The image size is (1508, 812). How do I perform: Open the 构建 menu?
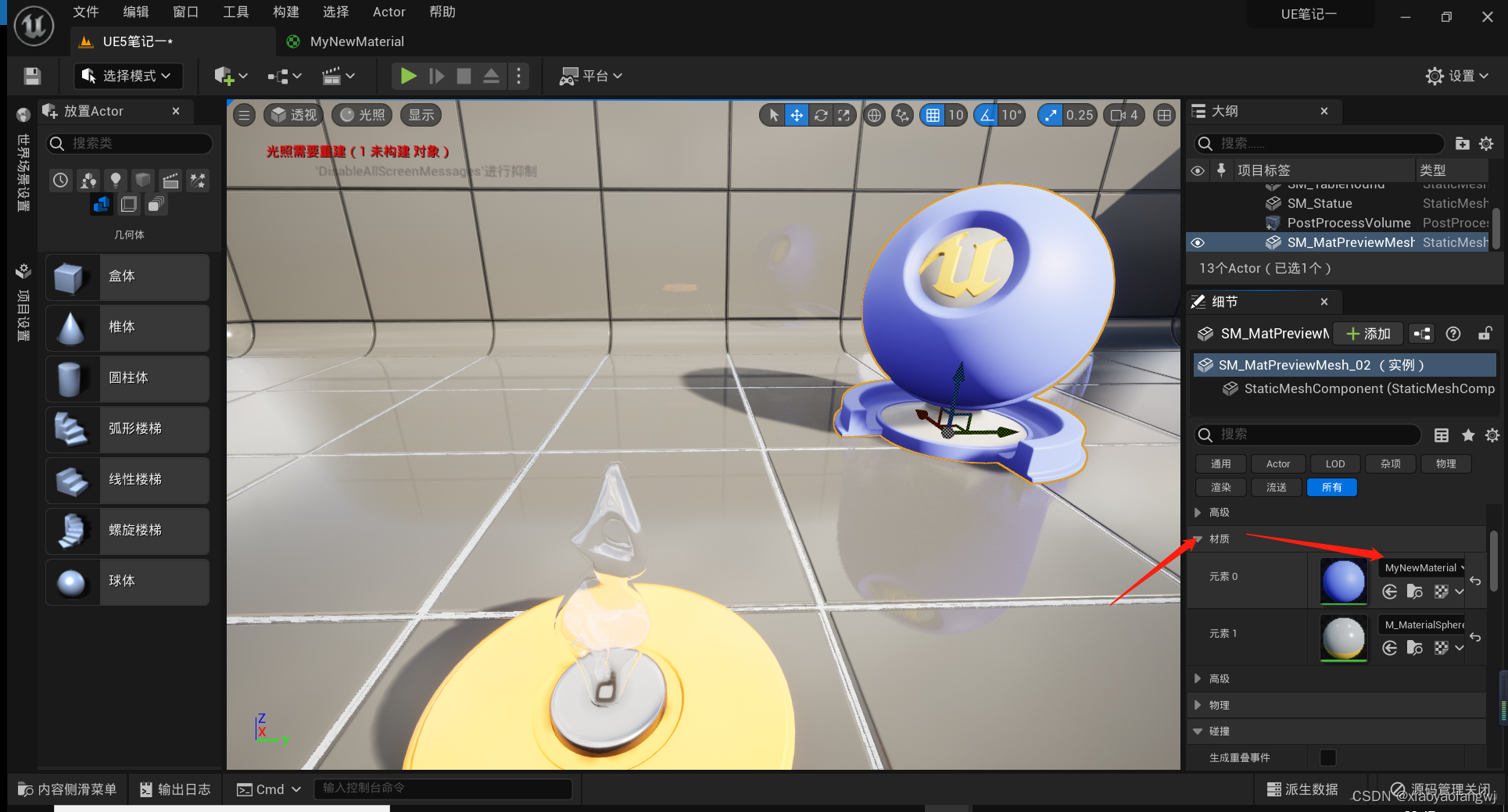(x=286, y=12)
